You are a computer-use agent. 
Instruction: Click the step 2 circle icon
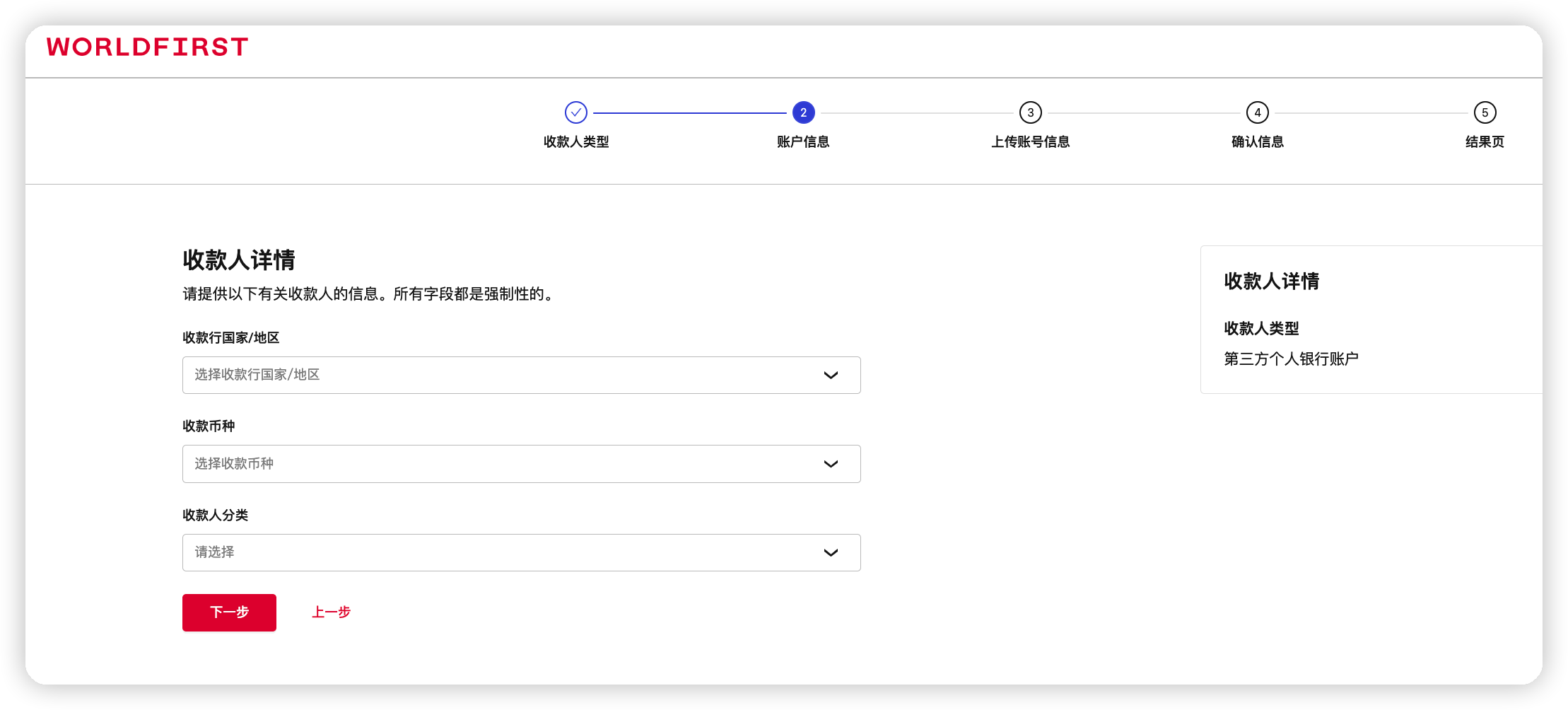point(803,112)
